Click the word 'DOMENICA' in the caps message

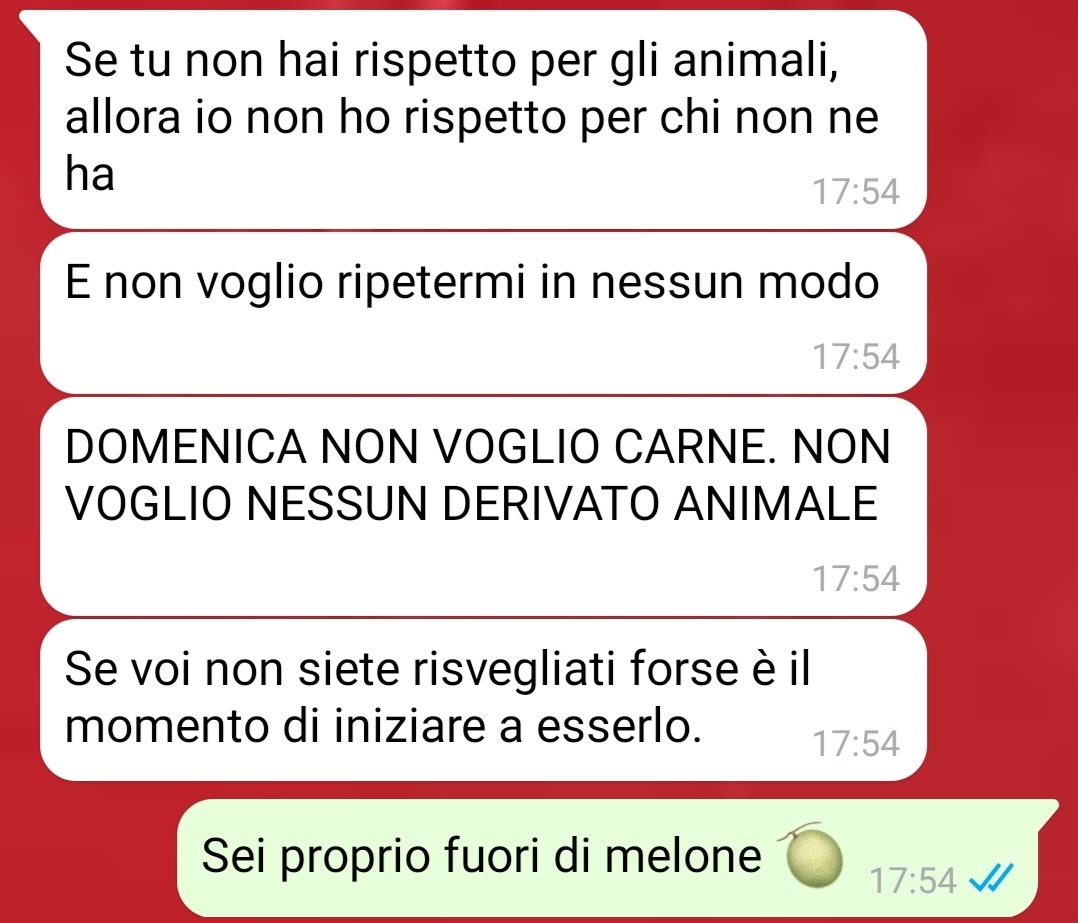(185, 447)
